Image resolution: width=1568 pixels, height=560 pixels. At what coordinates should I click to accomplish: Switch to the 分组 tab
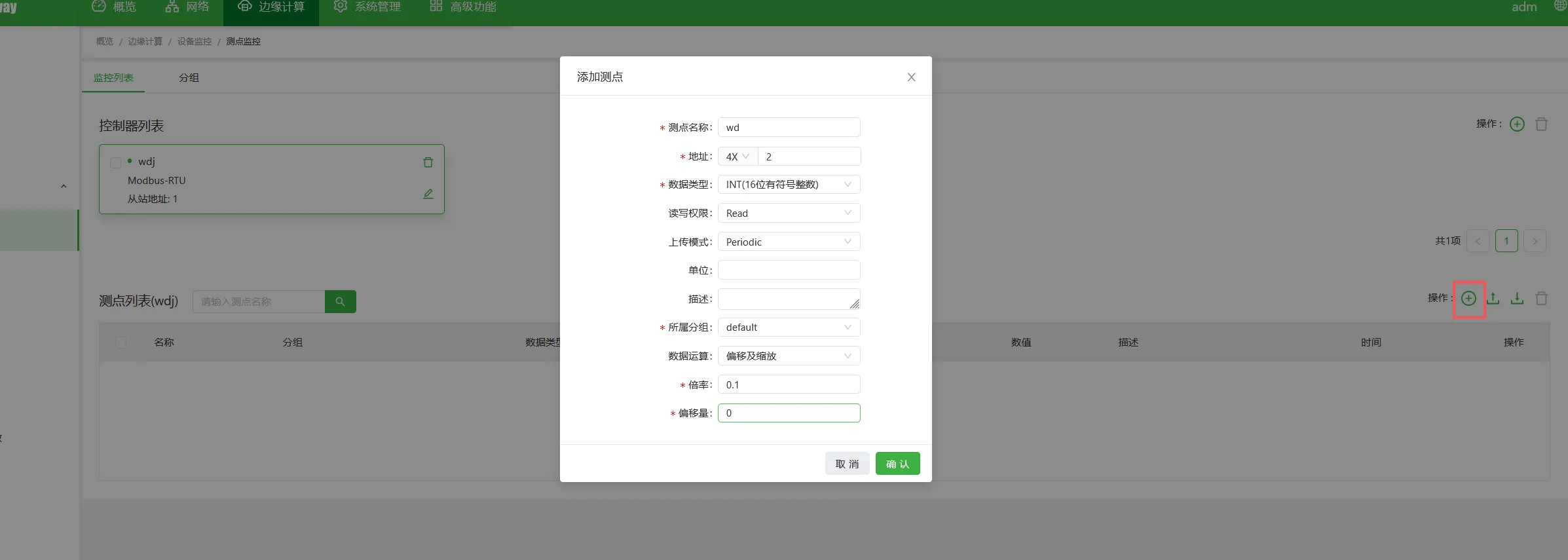[x=189, y=78]
